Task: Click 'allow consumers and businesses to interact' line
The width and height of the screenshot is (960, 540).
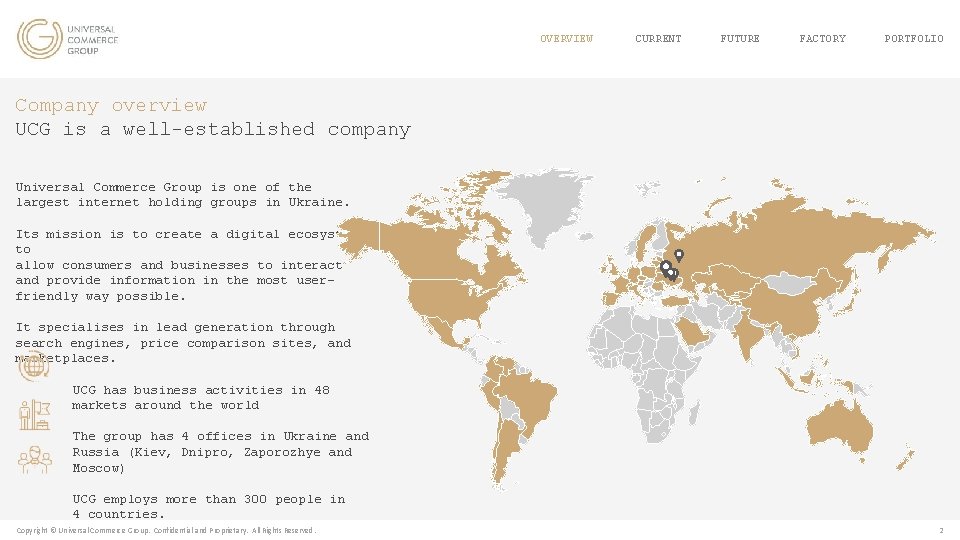Action: coord(179,266)
